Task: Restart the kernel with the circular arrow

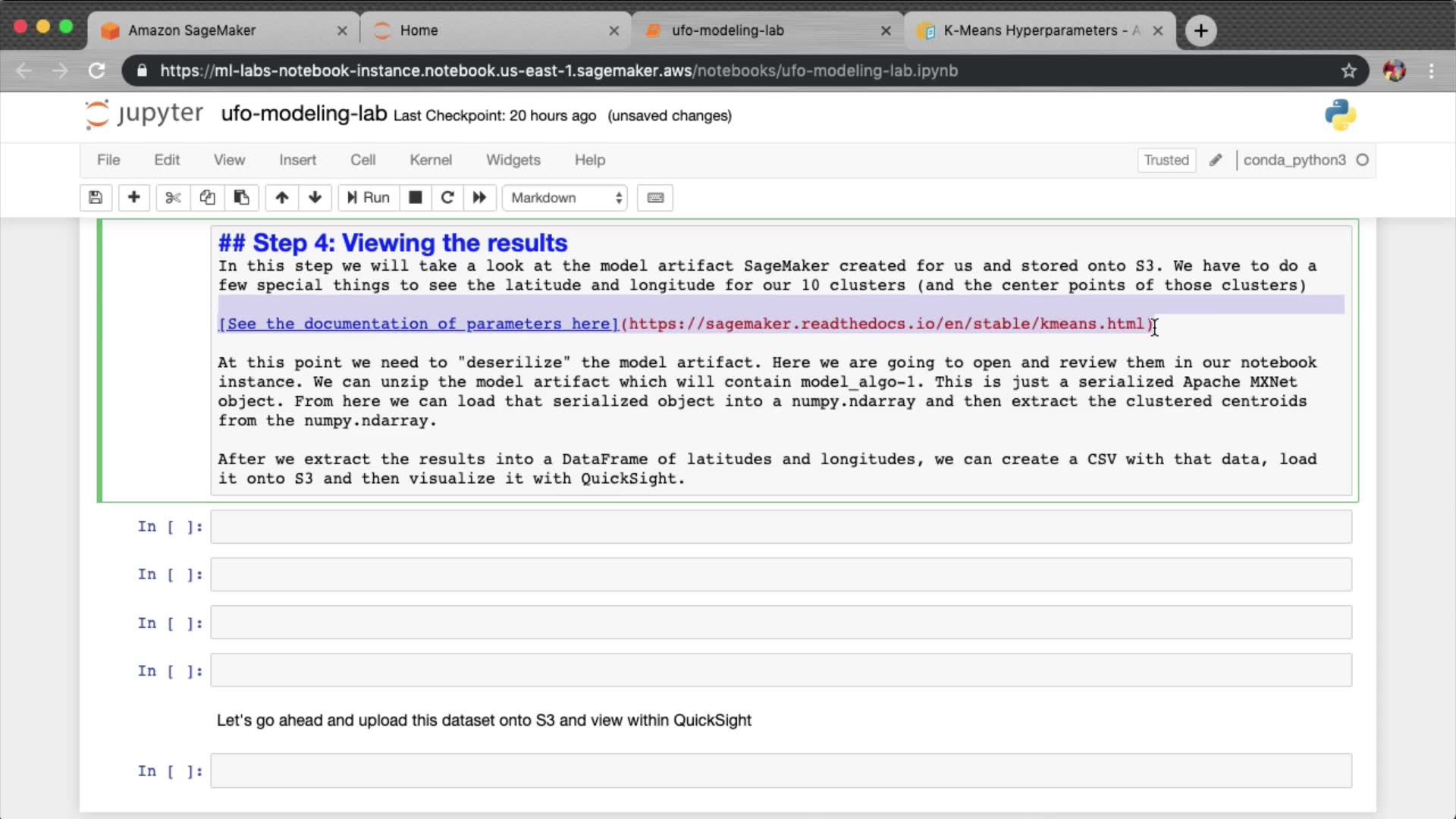Action: [x=447, y=198]
